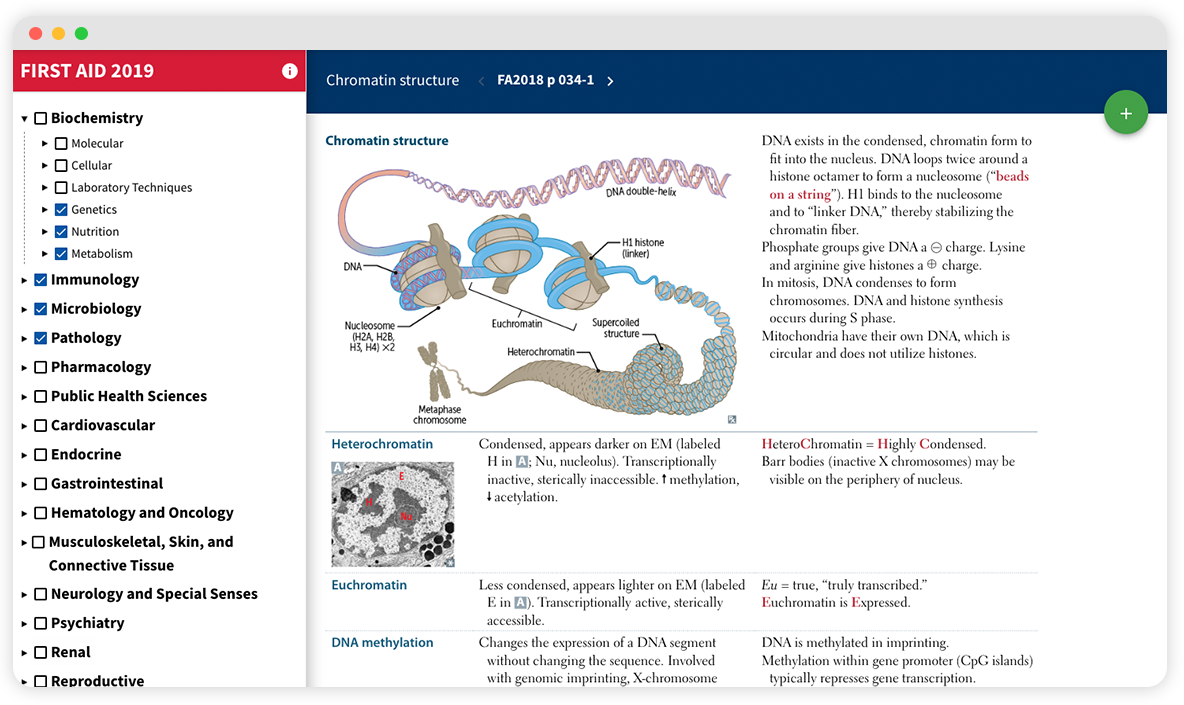Check the Endocrine checkbox

[x=41, y=454]
